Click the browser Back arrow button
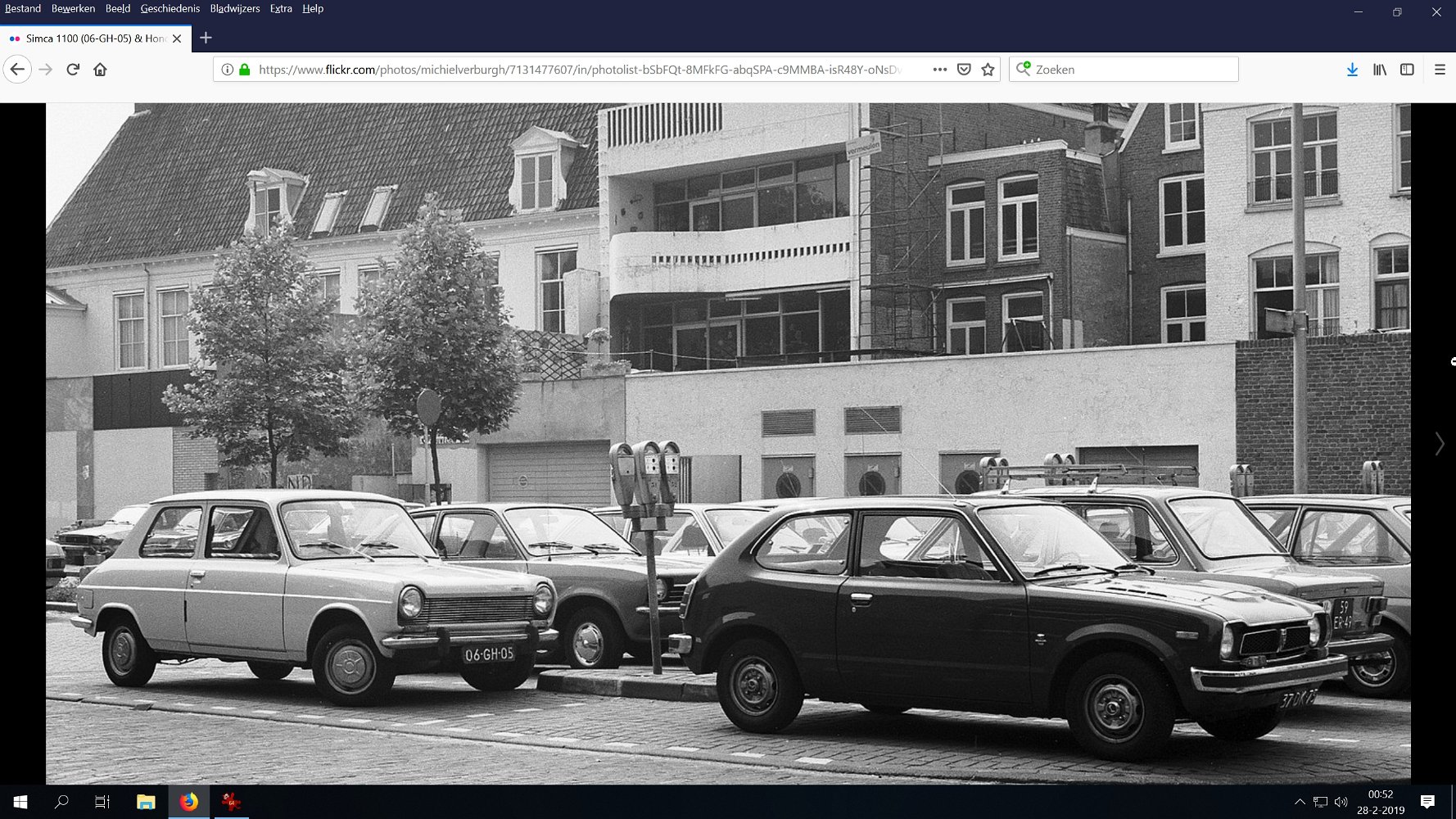This screenshot has height=819, width=1456. pyautogui.click(x=18, y=70)
